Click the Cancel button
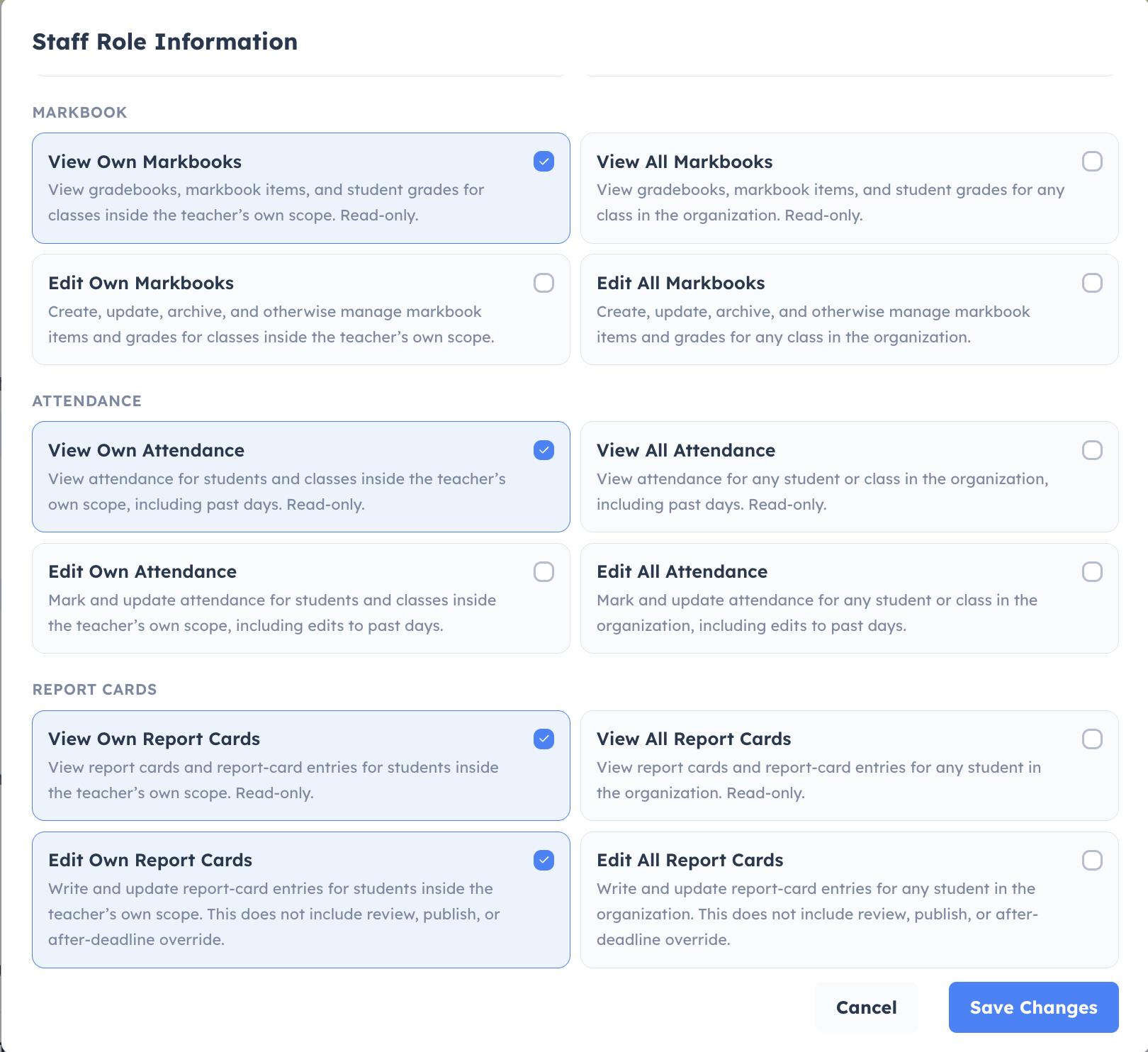The image size is (1148, 1052). tap(866, 1007)
